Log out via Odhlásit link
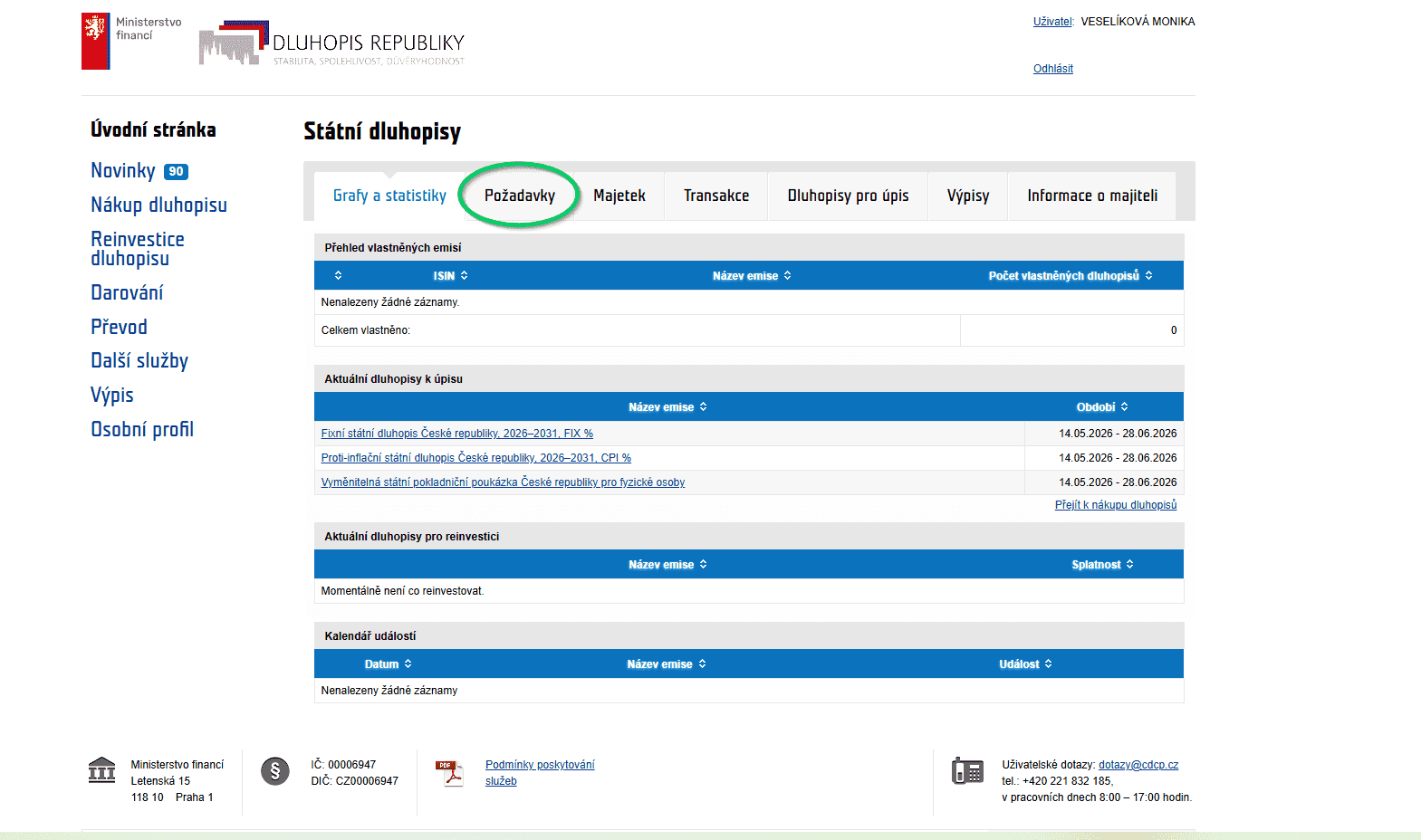The image size is (1421, 840). 1053,69
